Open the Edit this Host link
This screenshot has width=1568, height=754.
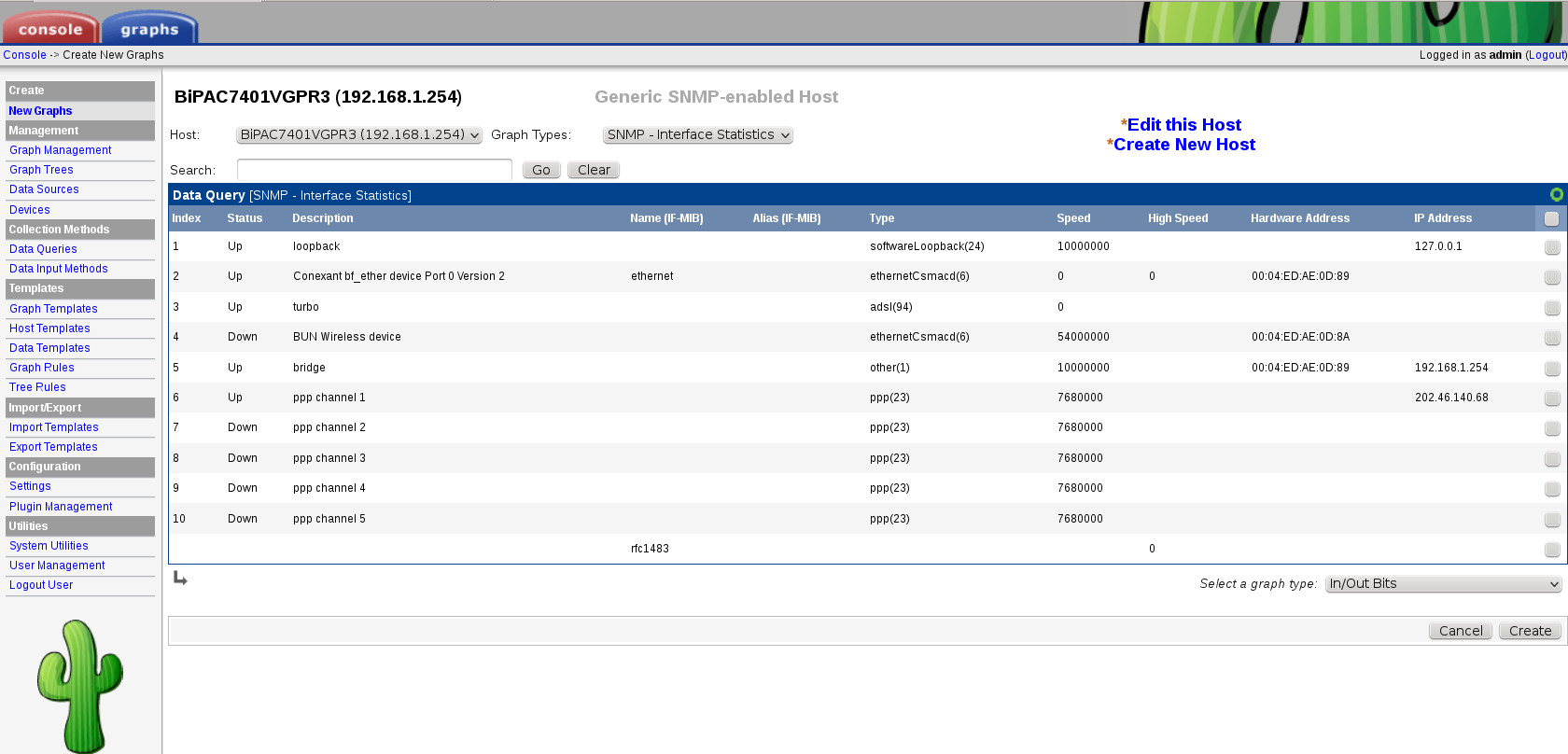click(1184, 124)
